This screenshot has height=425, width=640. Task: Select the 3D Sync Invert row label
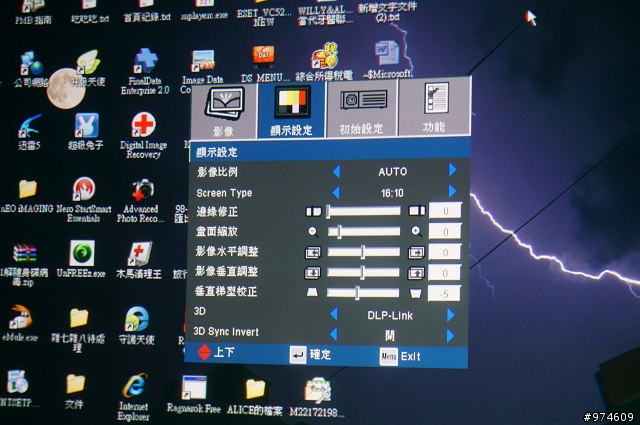tap(226, 332)
